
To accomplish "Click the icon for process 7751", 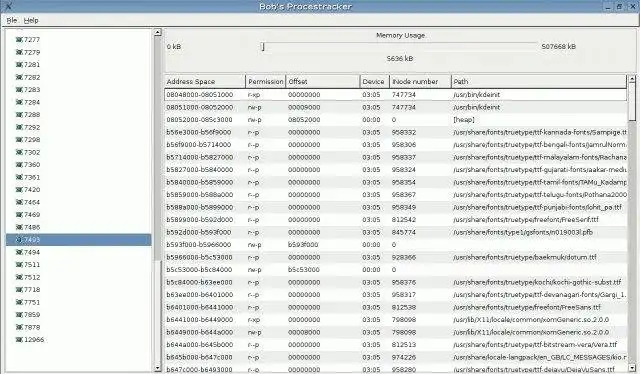I will click(19, 302).
